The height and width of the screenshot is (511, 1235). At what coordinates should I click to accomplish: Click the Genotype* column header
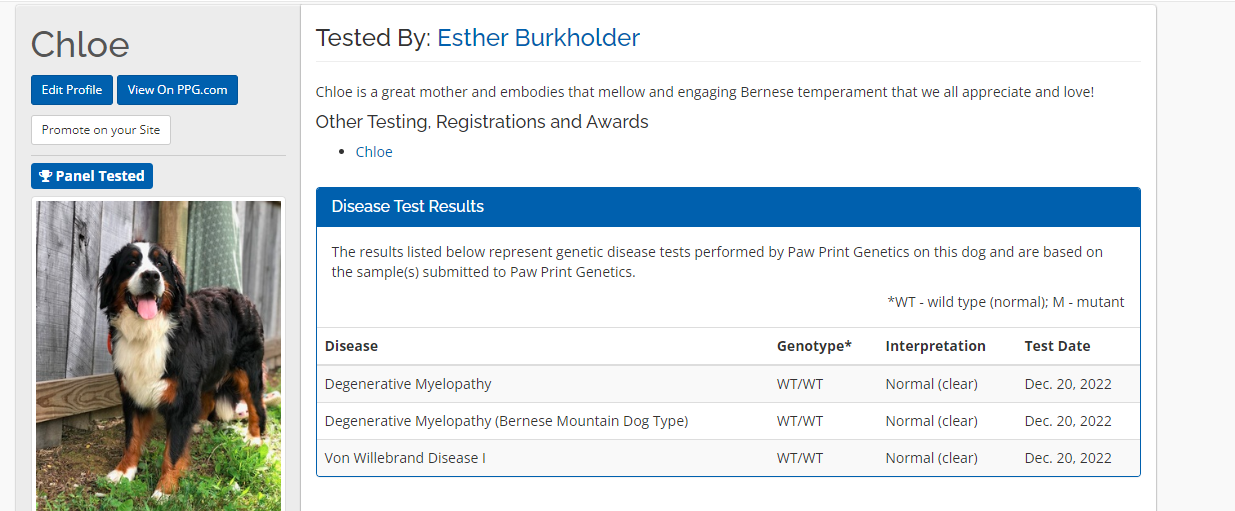point(814,346)
